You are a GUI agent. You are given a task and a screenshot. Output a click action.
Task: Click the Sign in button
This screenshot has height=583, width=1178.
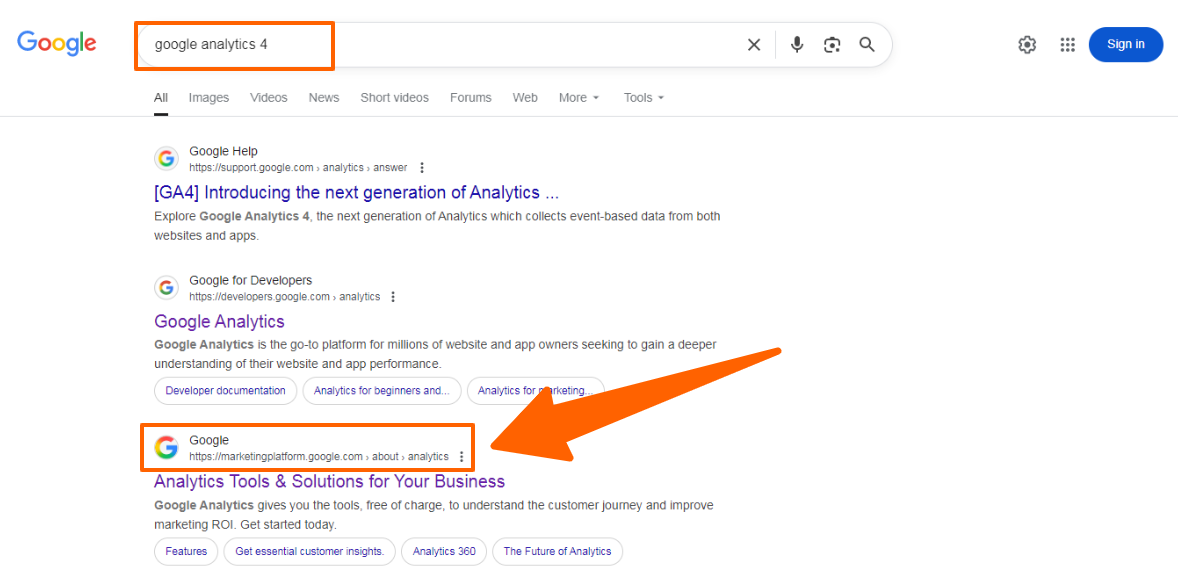coord(1125,44)
